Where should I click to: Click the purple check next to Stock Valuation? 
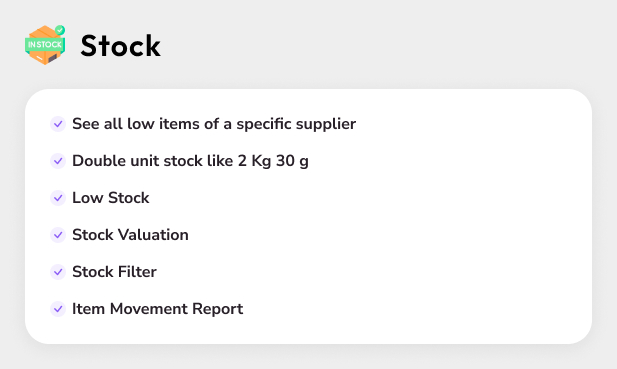pos(58,235)
